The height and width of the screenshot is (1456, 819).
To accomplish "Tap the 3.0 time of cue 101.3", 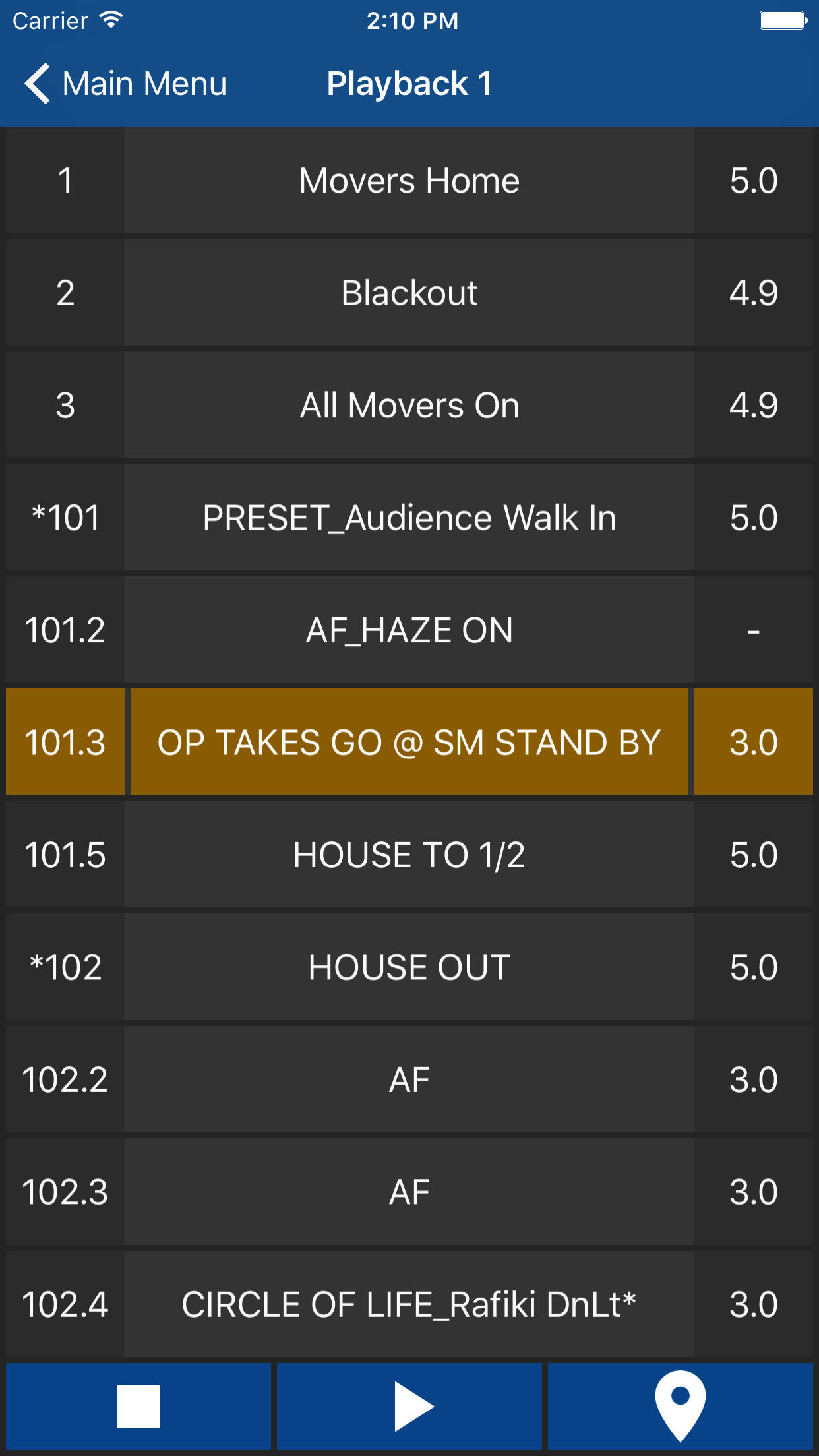I will tap(753, 742).
